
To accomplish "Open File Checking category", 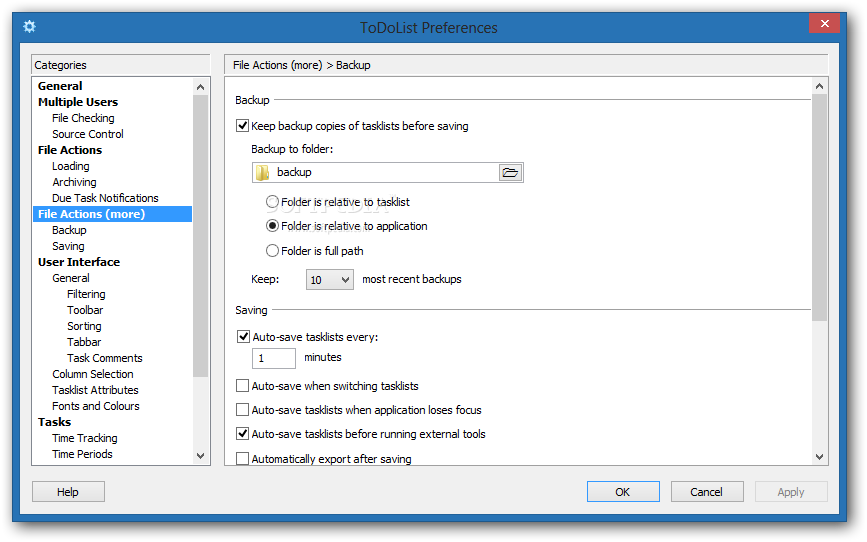I will coord(83,118).
